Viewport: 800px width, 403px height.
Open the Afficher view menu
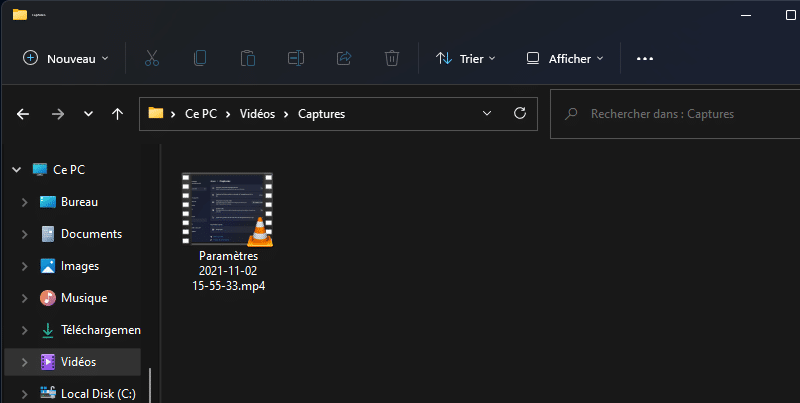pyautogui.click(x=565, y=59)
